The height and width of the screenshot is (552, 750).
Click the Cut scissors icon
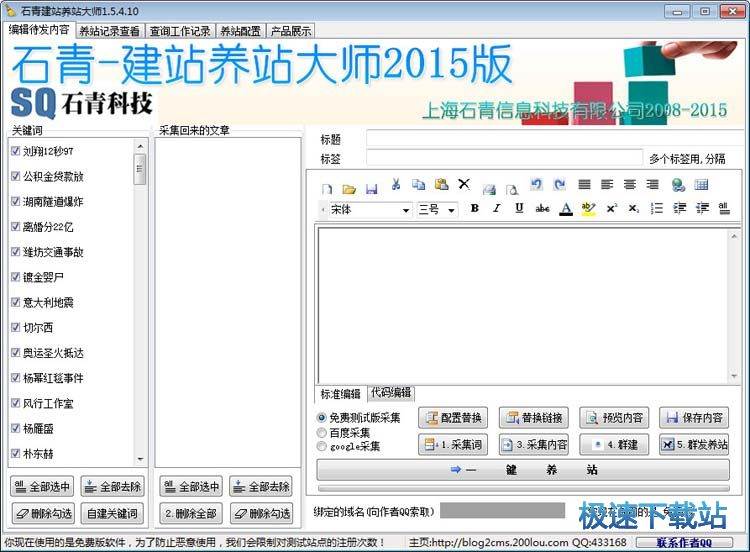[396, 185]
